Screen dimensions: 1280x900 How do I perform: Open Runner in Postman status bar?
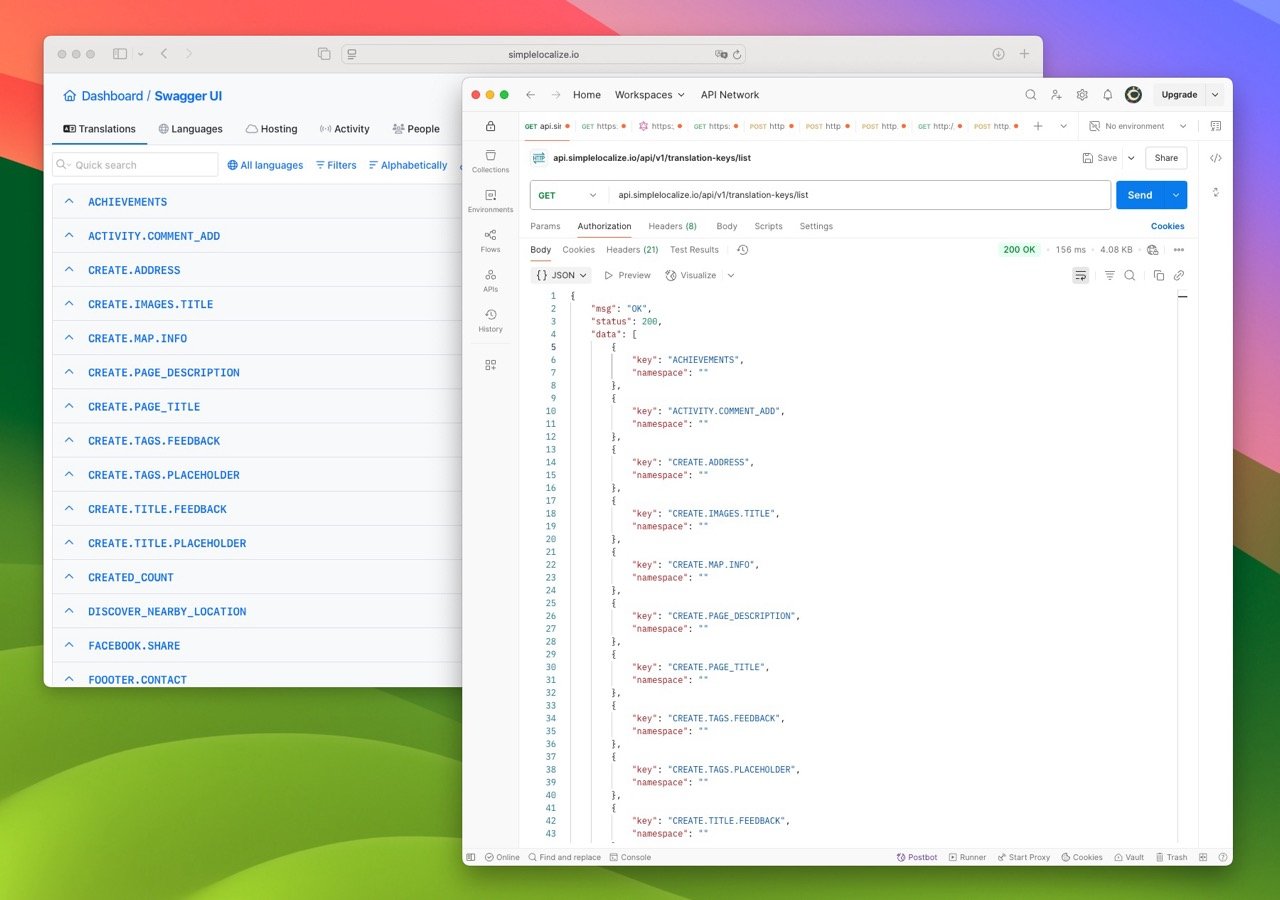point(967,857)
